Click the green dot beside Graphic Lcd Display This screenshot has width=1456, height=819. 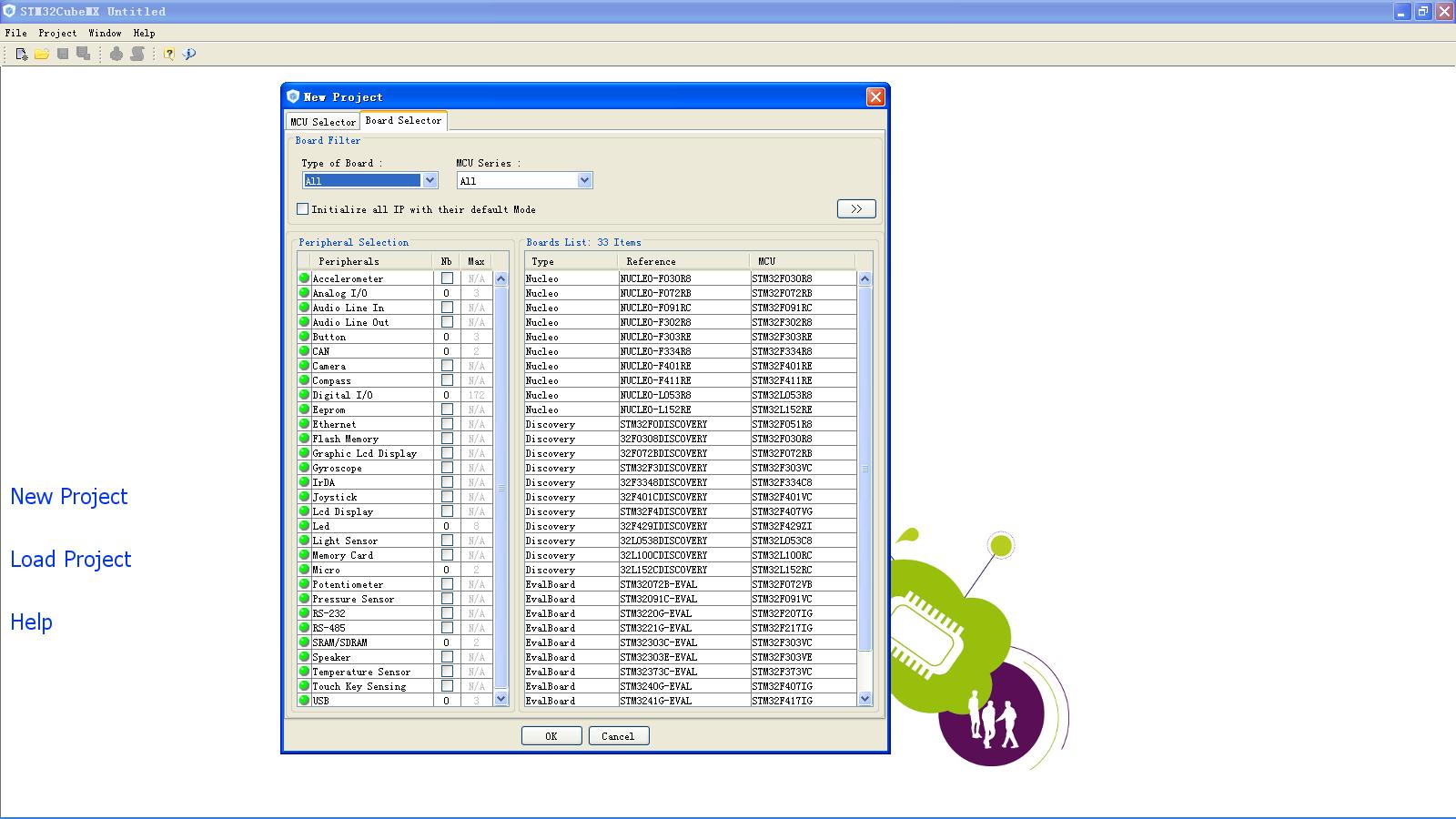click(x=305, y=453)
